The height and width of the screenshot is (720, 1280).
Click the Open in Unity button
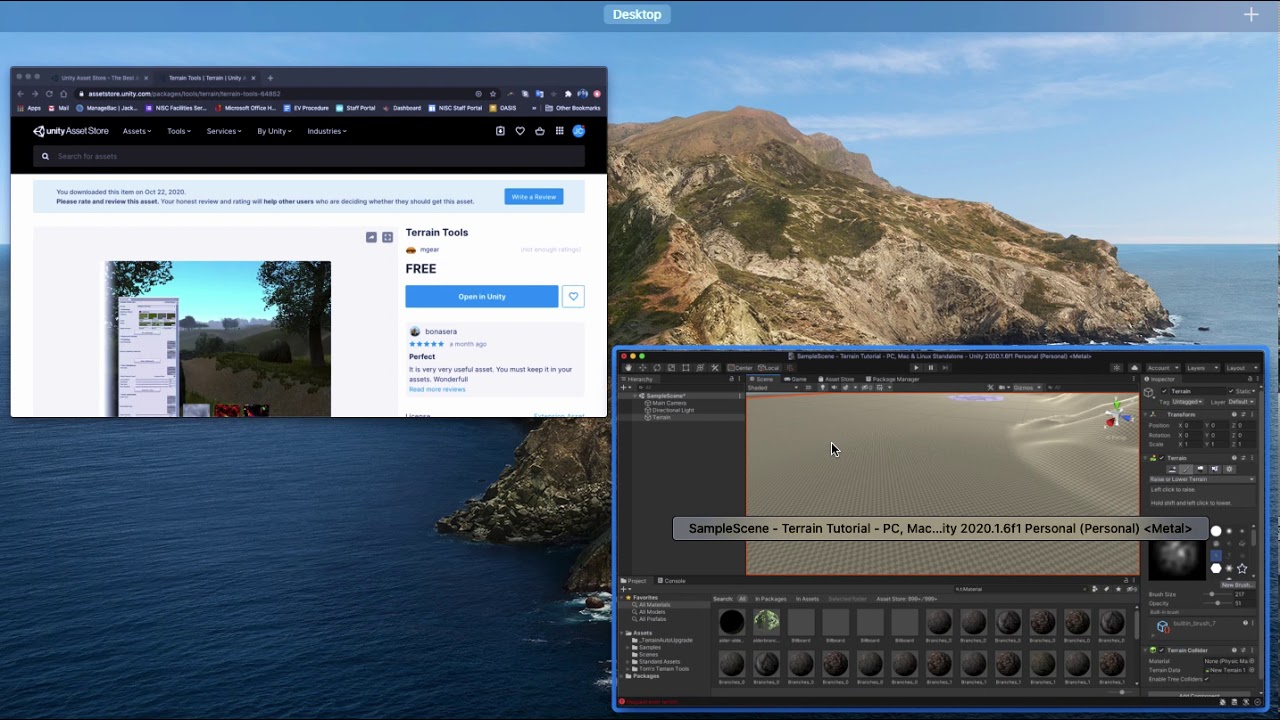coord(482,296)
